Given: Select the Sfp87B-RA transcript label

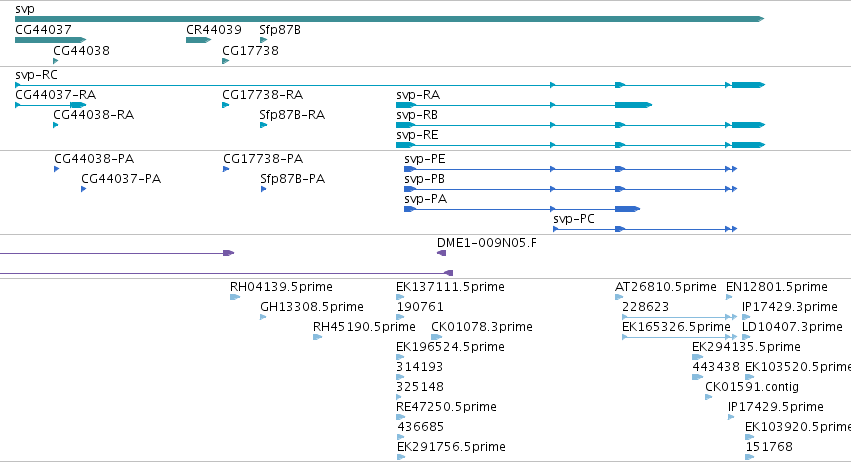Looking at the screenshot, I should [x=292, y=115].
